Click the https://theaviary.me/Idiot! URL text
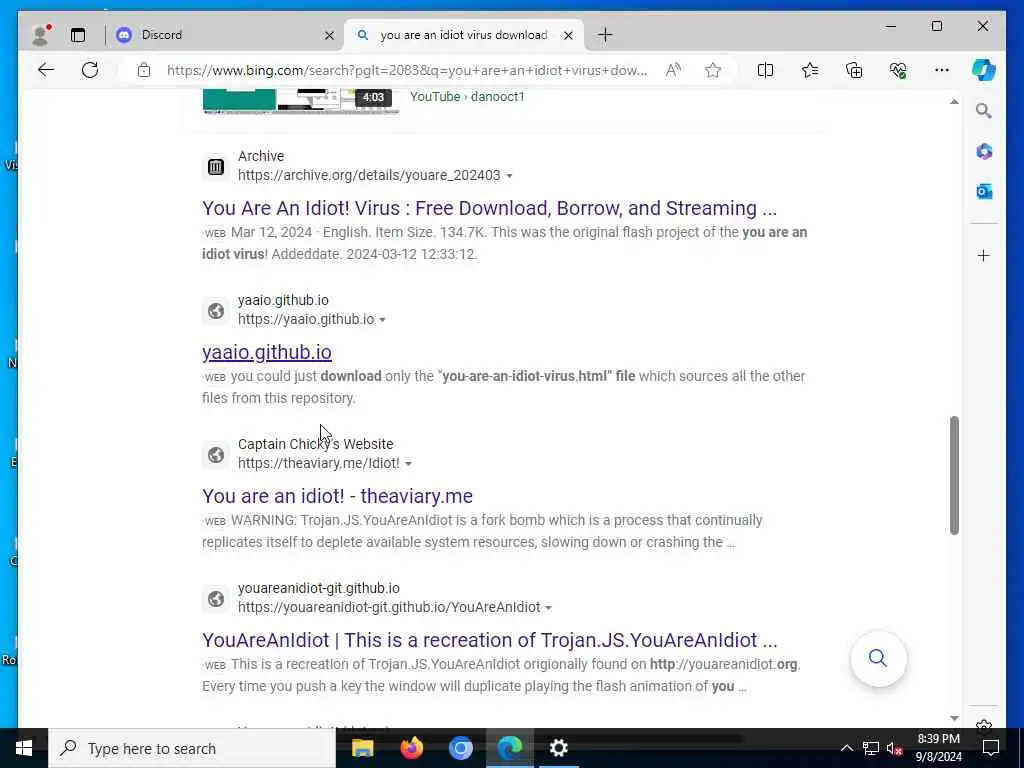 (319, 463)
